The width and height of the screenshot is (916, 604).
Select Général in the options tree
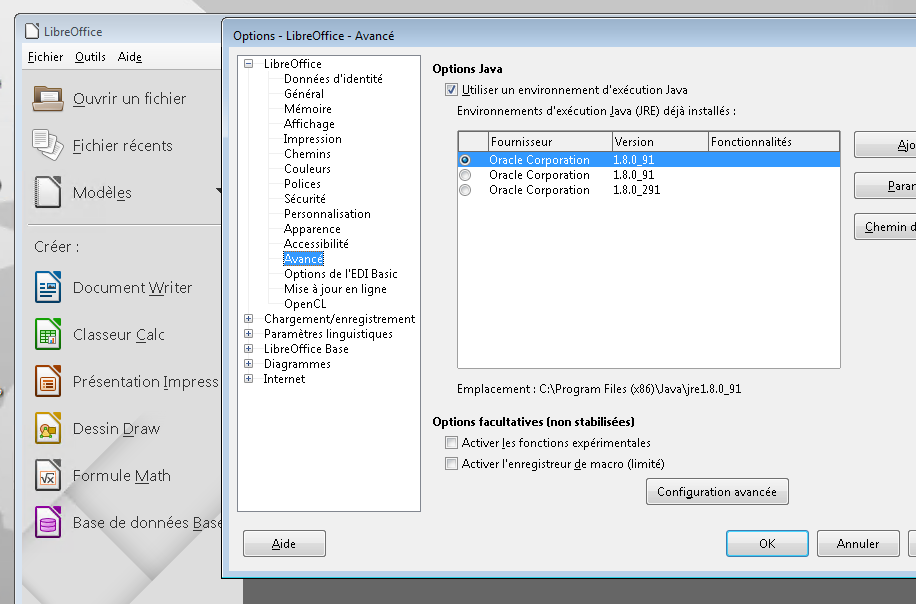coord(304,94)
